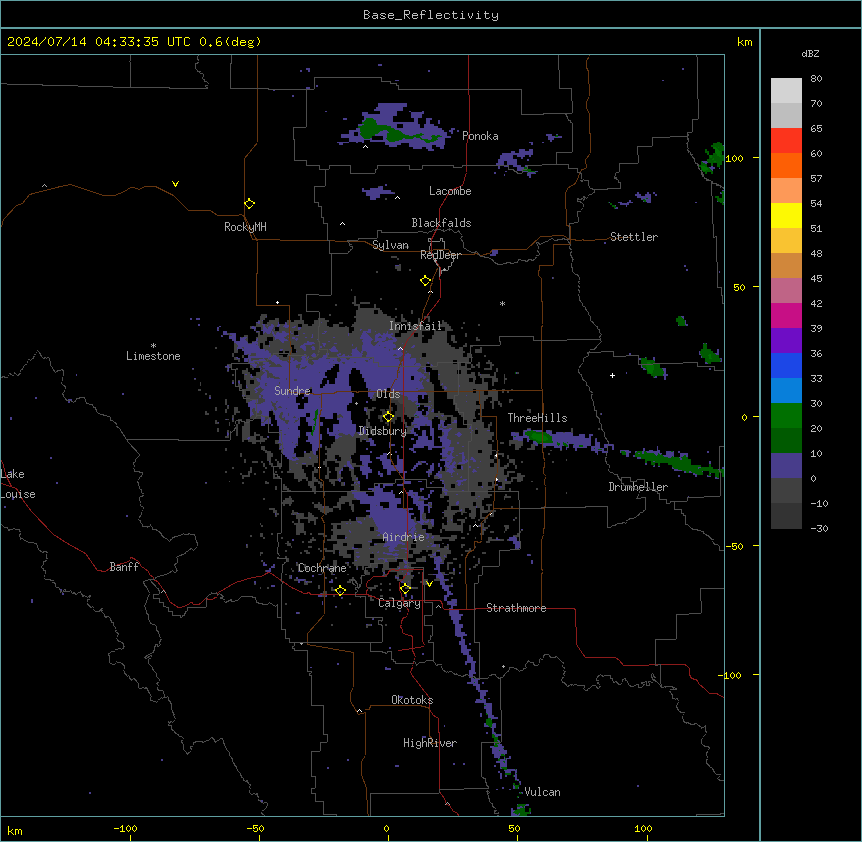
Task: Click the yellow V marker east of Calgary
Action: click(x=429, y=584)
